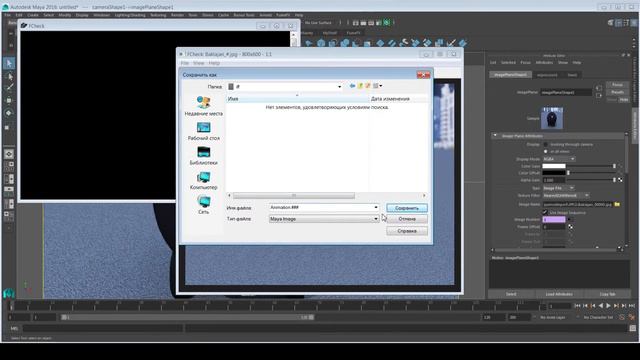This screenshot has height=360, width=640.
Task: Click output connection arrow beside imagePlane field
Action: [x=599, y=96]
